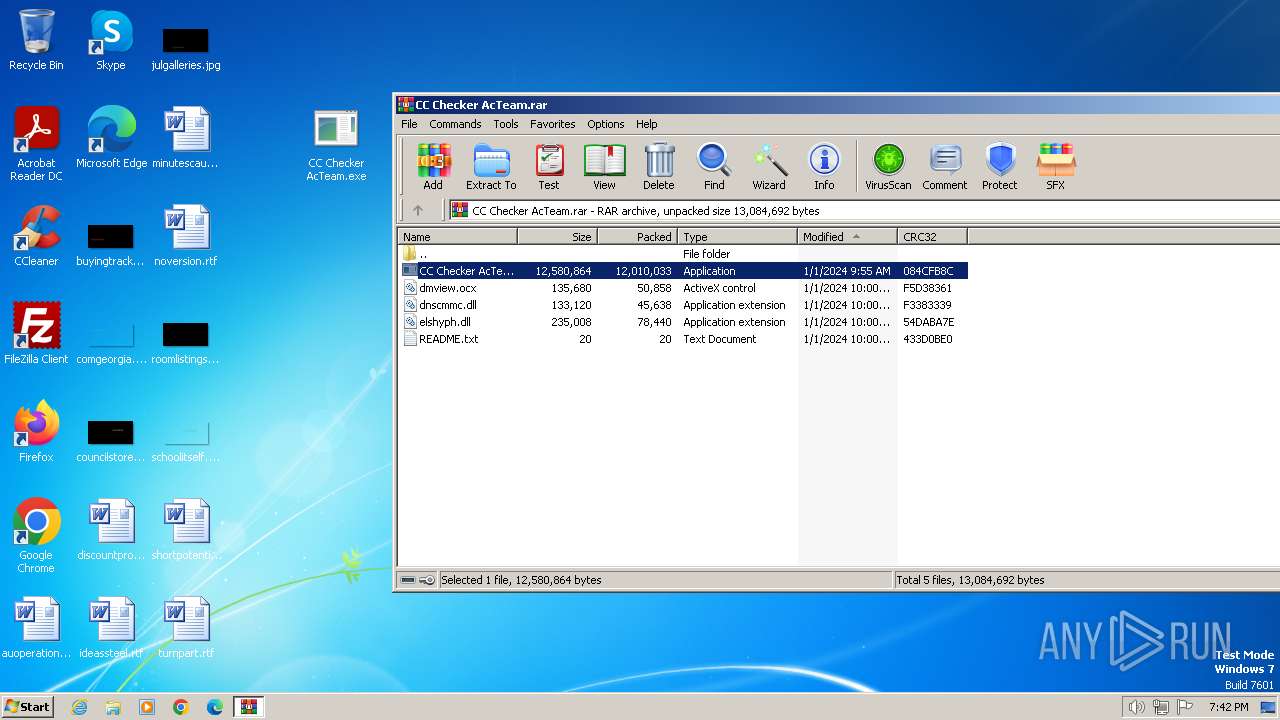Select the elshyph.dll file
This screenshot has width=1280, height=720.
click(683, 322)
